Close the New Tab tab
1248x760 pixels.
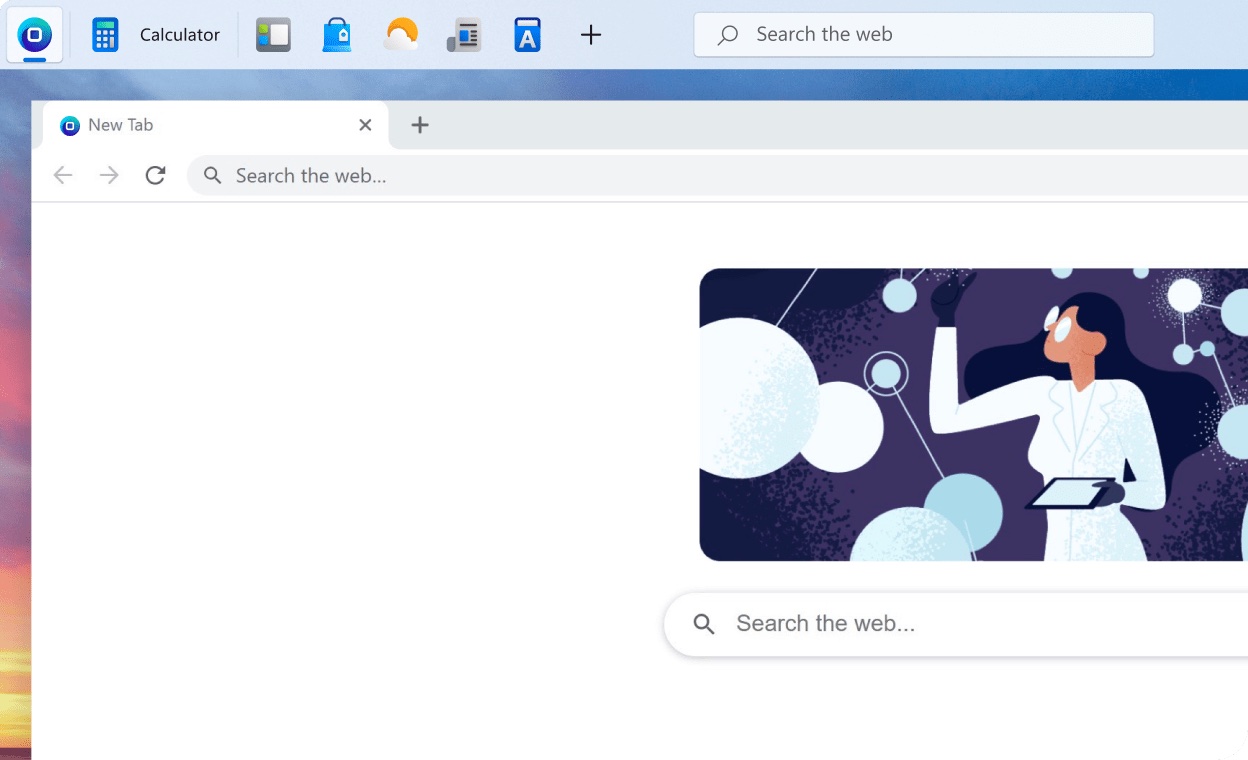(365, 125)
